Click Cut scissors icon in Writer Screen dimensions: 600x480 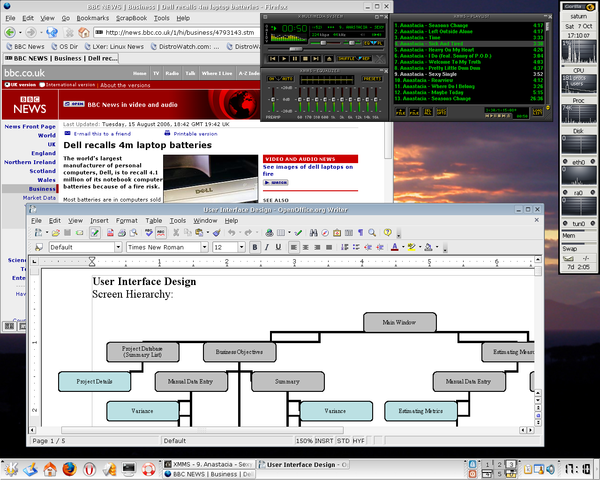coord(176,232)
